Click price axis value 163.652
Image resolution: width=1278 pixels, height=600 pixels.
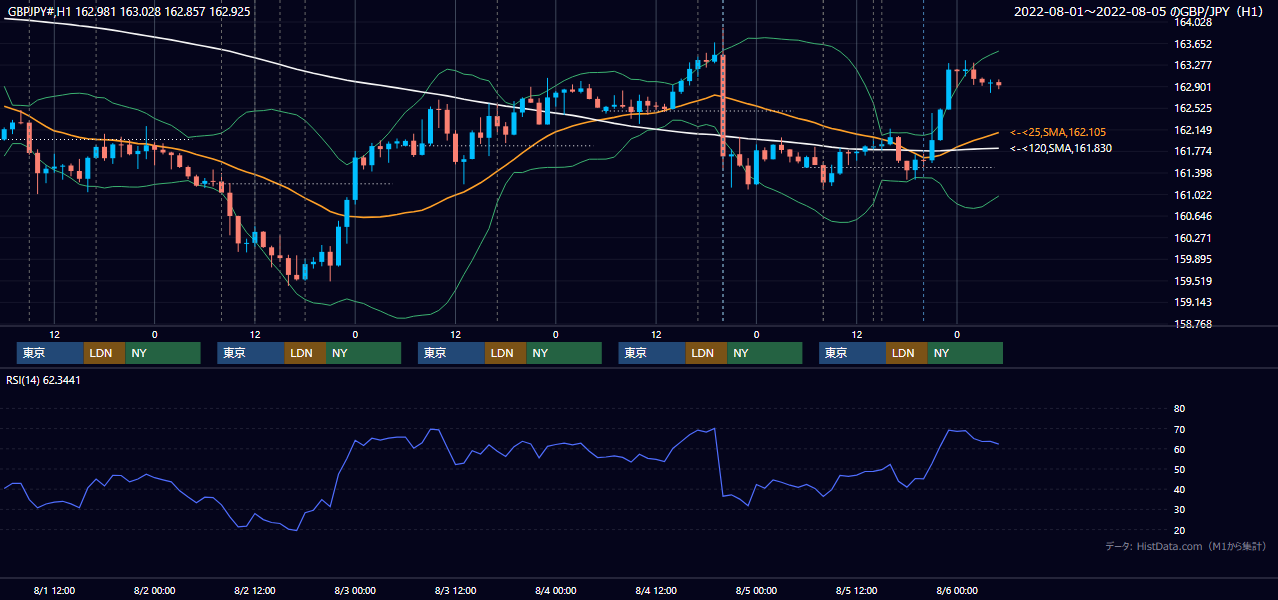(x=1192, y=44)
